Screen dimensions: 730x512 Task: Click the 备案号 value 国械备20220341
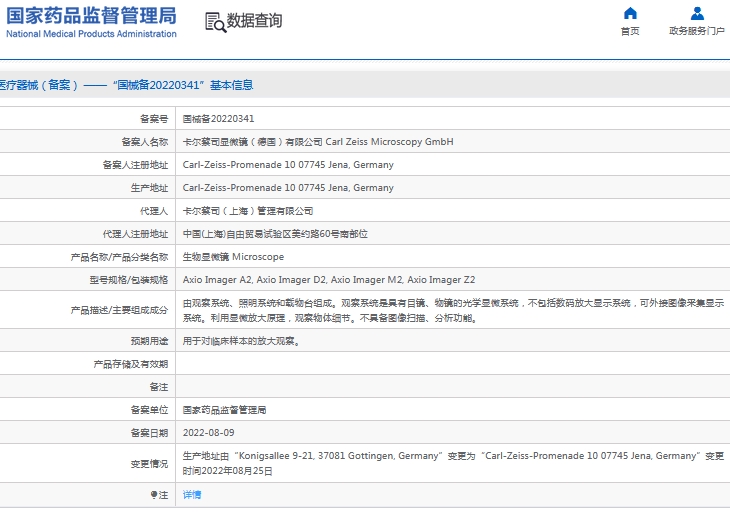click(x=218, y=119)
